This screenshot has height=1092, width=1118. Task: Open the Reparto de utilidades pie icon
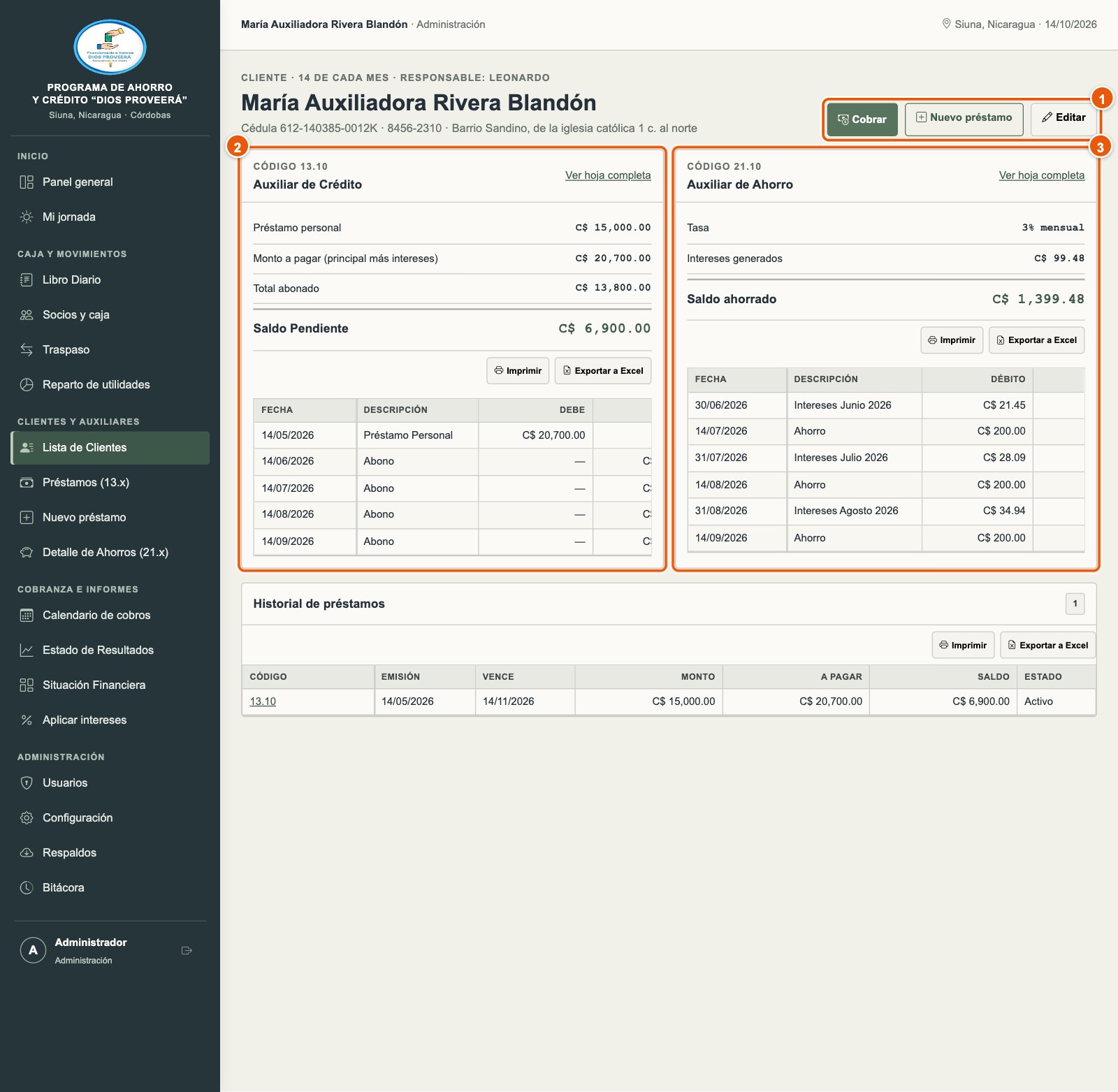[x=27, y=384]
